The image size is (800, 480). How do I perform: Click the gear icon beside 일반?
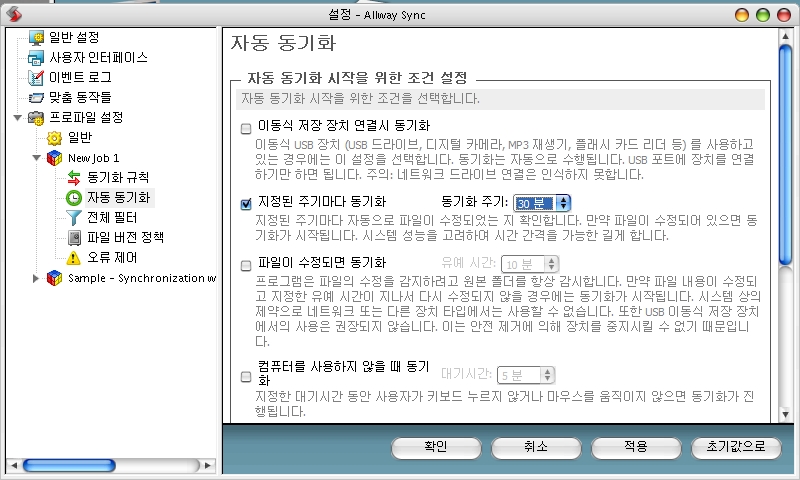[x=55, y=138]
